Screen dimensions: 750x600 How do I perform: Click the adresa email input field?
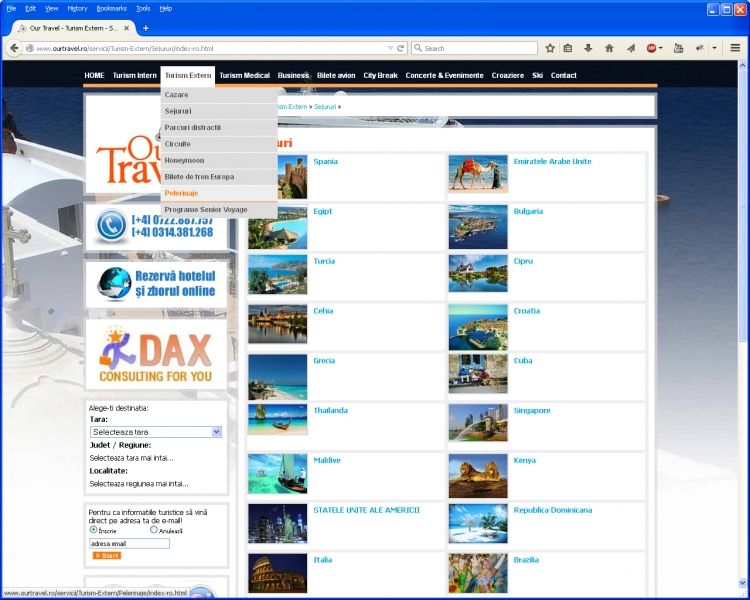129,543
